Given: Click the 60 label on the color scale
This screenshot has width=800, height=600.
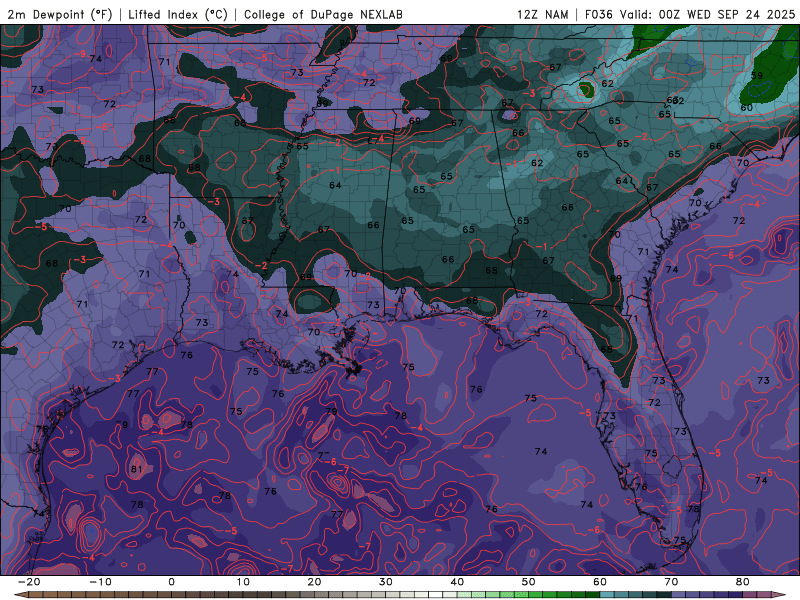Looking at the screenshot, I should tap(600, 582).
